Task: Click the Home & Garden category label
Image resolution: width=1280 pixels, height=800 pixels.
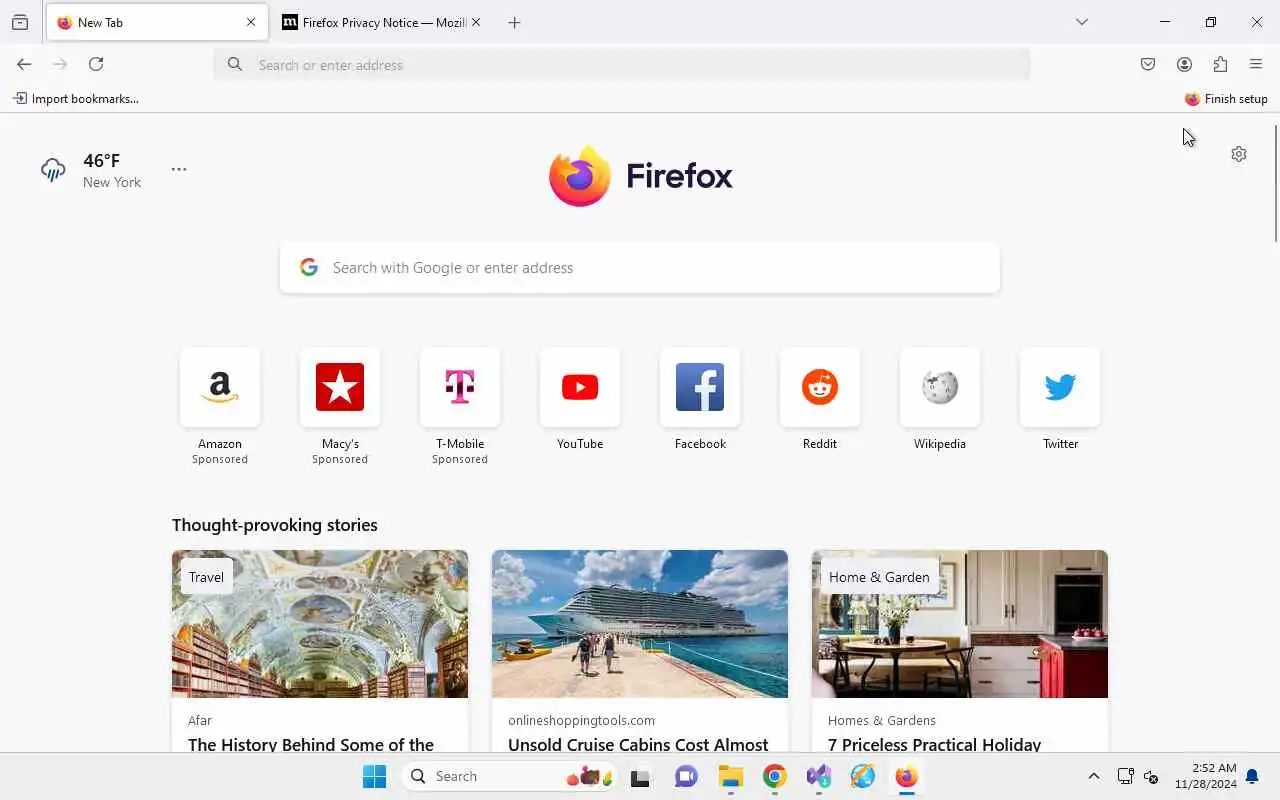Action: click(x=879, y=577)
